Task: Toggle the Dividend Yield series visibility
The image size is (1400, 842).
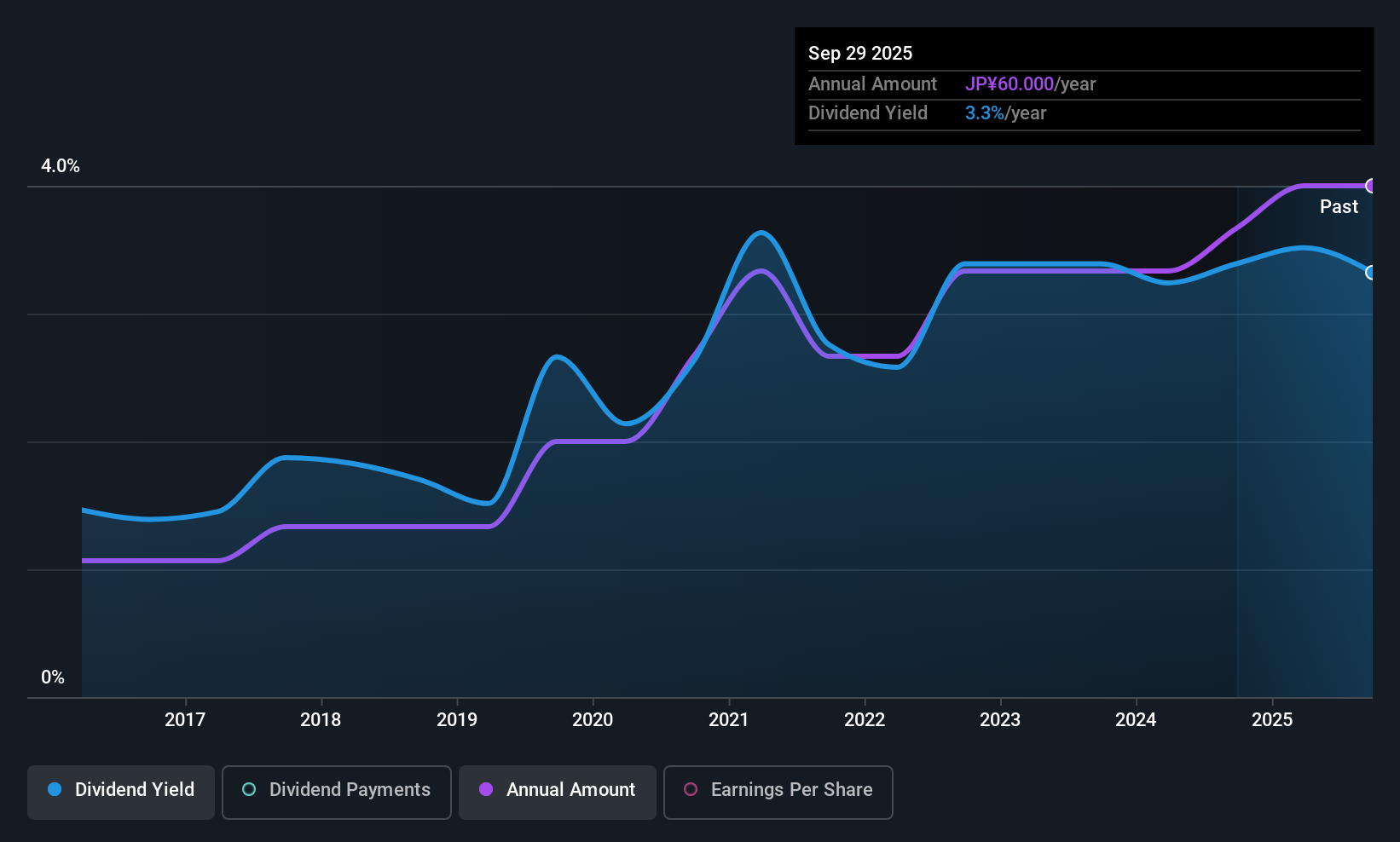Action: (x=120, y=791)
